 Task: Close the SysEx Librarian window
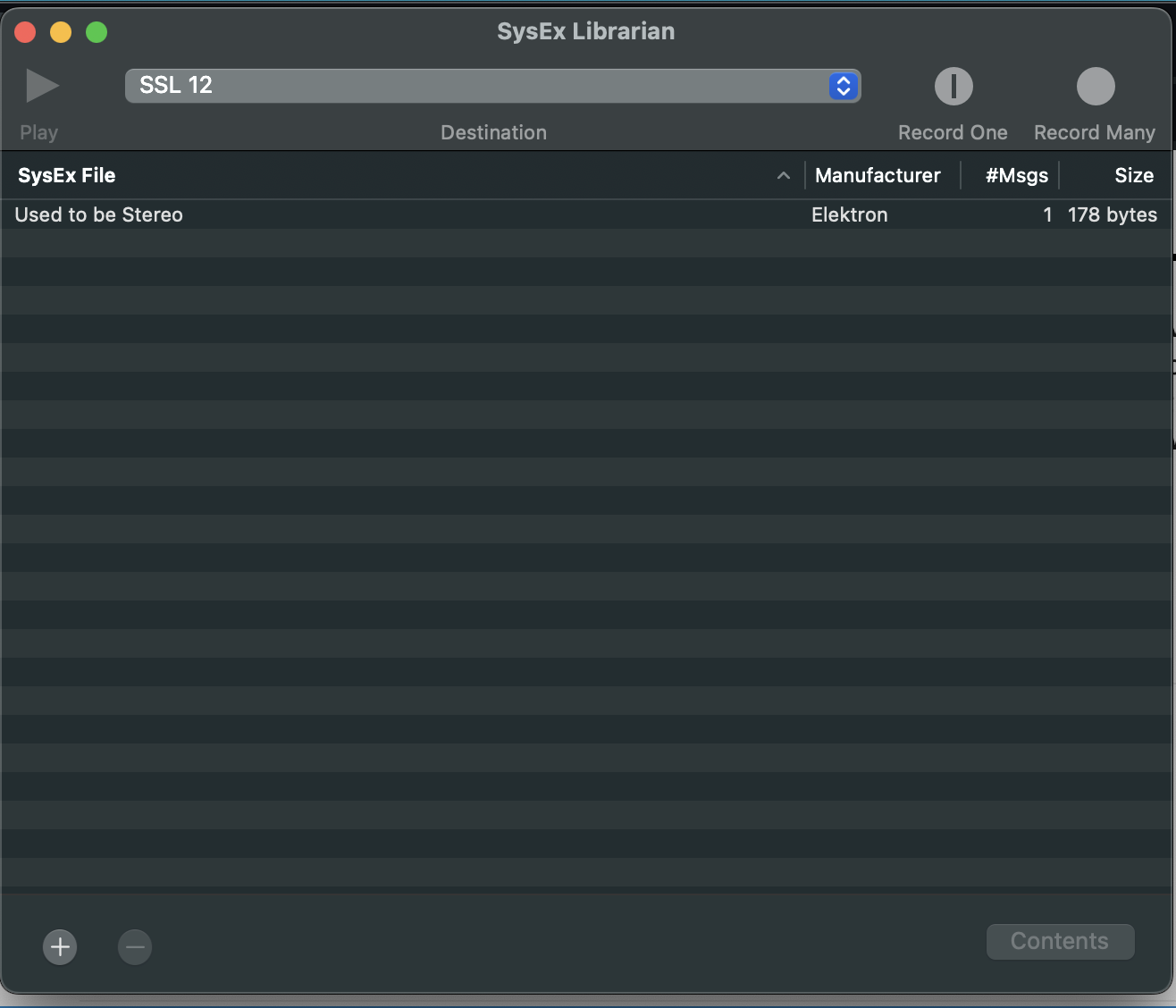coord(25,32)
